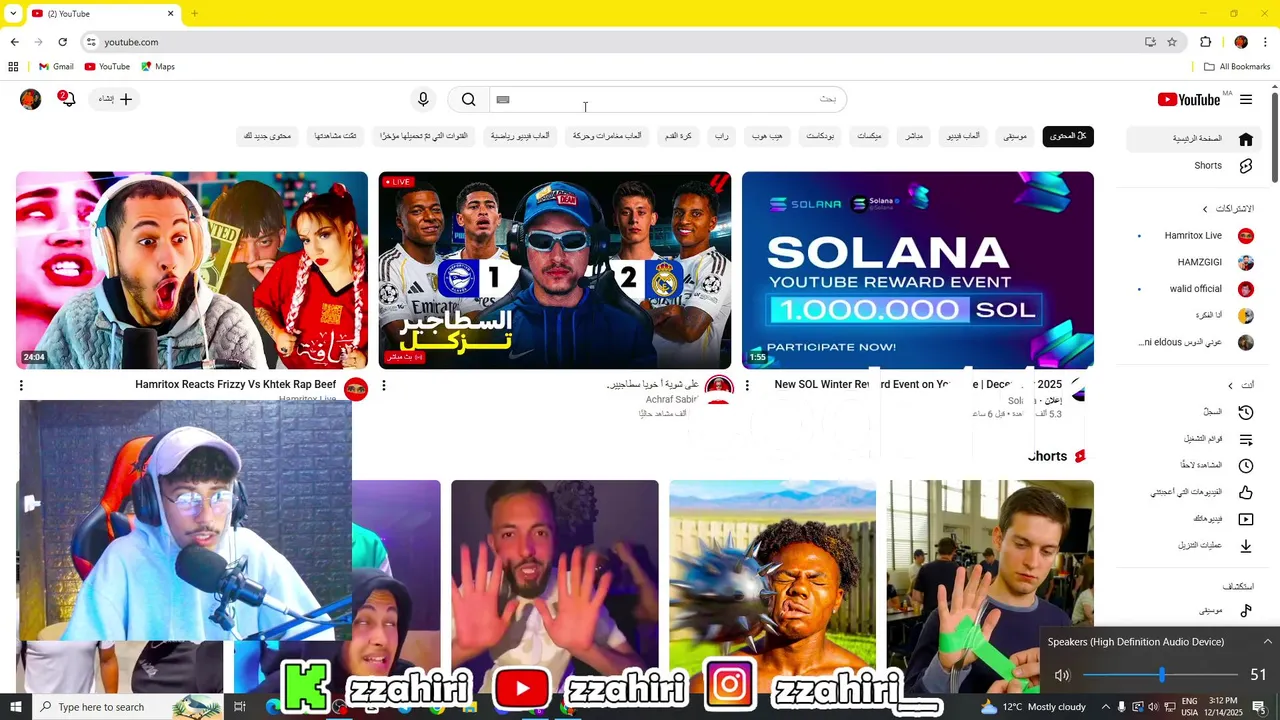Open Watch Later clock icon in sidebar
Screen dimensions: 1280x720
tap(1246, 466)
